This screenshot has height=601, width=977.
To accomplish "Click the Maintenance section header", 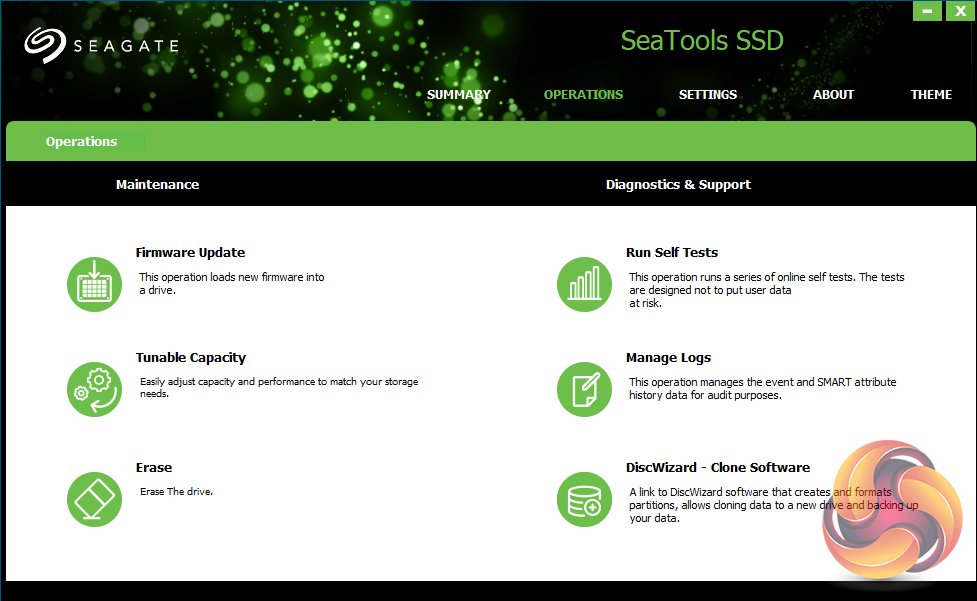I will click(x=158, y=184).
